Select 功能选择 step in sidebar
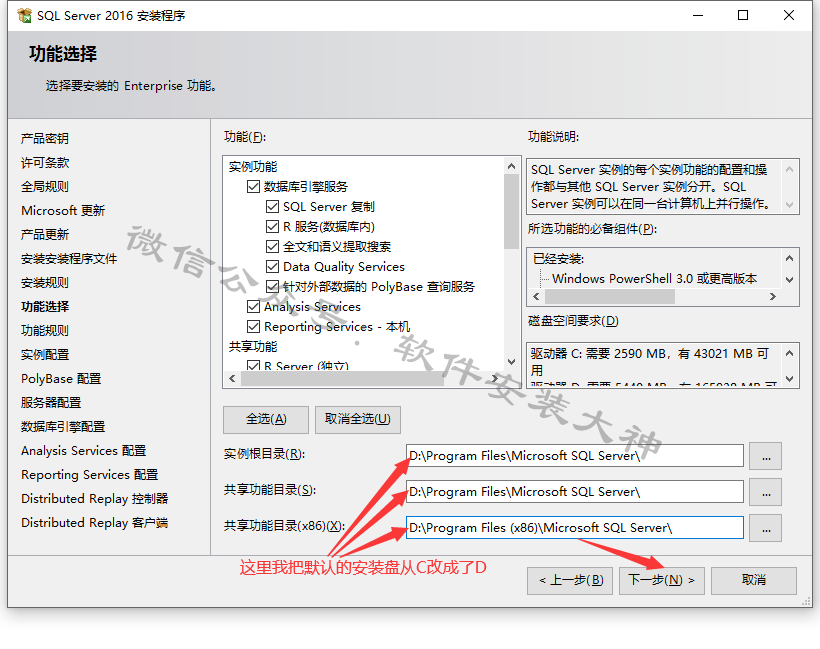The width and height of the screenshot is (820, 649). tap(45, 307)
